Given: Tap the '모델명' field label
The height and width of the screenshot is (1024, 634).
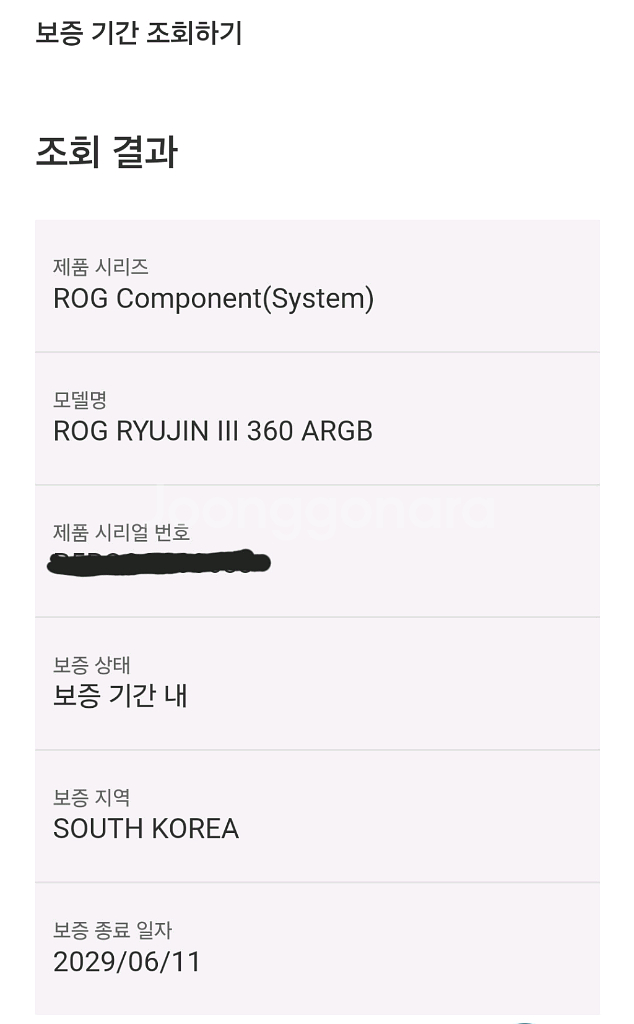Looking at the screenshot, I should pos(80,400).
